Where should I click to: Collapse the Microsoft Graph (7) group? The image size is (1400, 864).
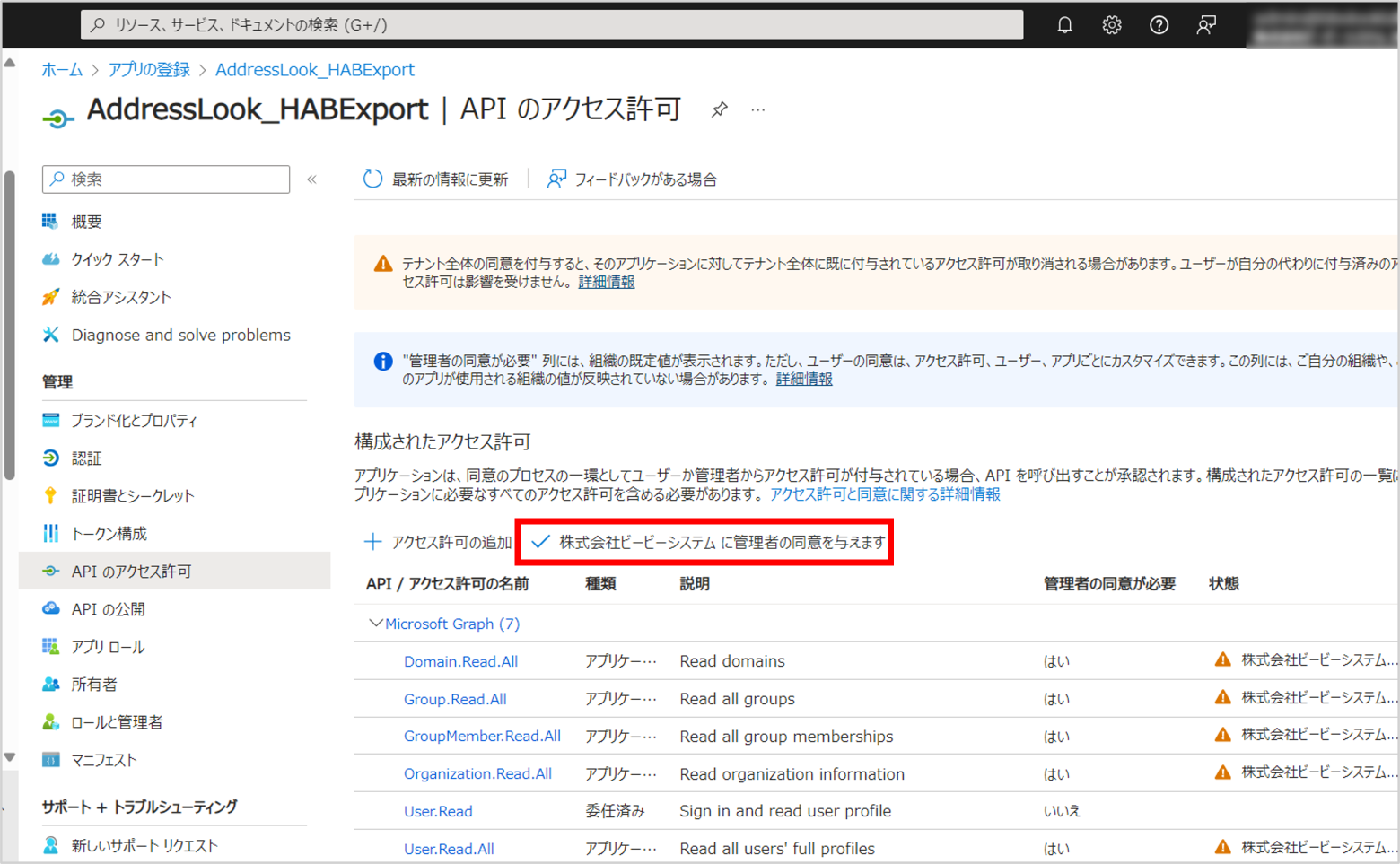click(x=376, y=623)
